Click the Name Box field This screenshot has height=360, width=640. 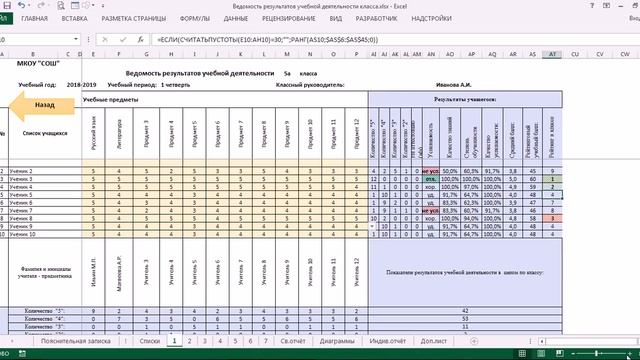tap(36, 40)
